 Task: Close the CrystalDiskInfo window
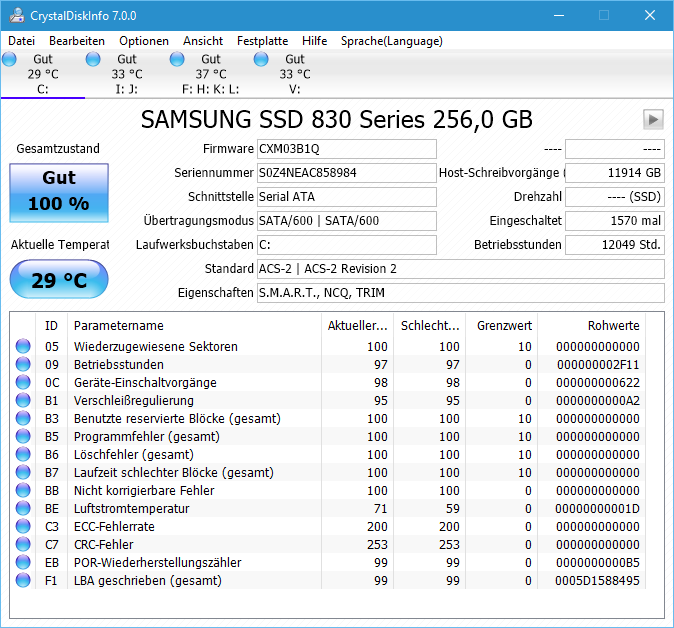click(x=650, y=15)
